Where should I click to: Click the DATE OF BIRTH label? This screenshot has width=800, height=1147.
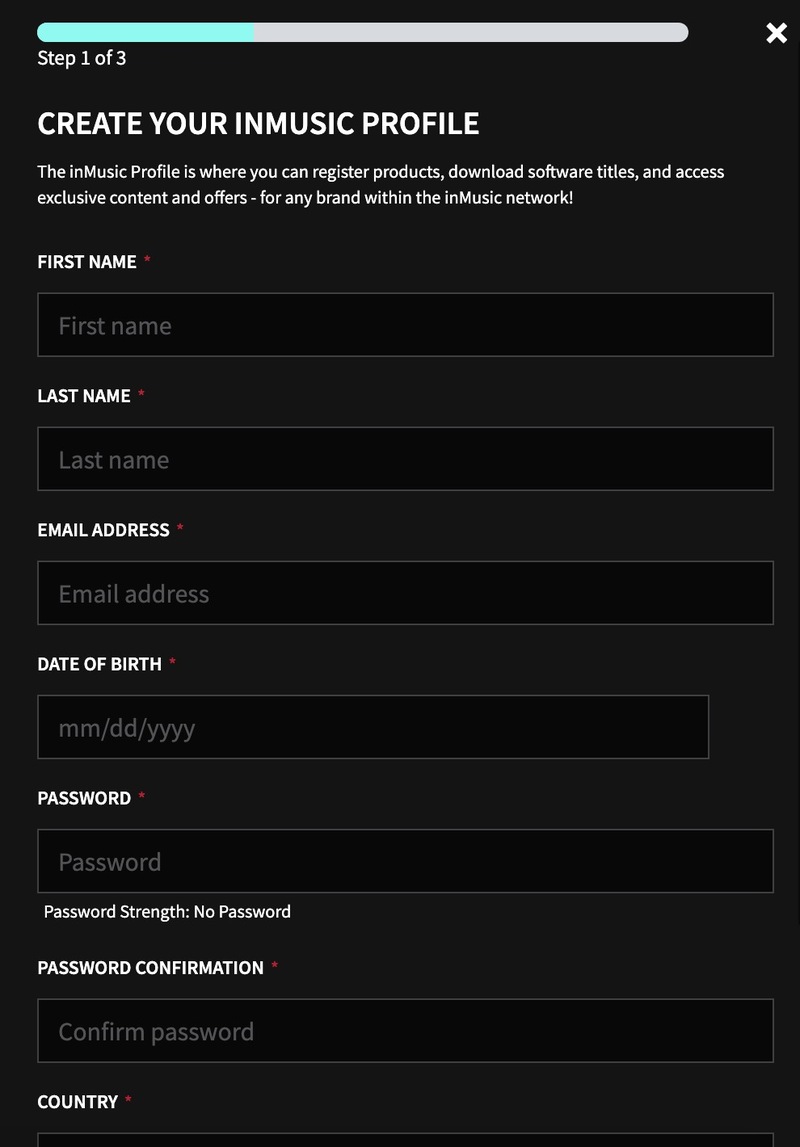[99, 664]
